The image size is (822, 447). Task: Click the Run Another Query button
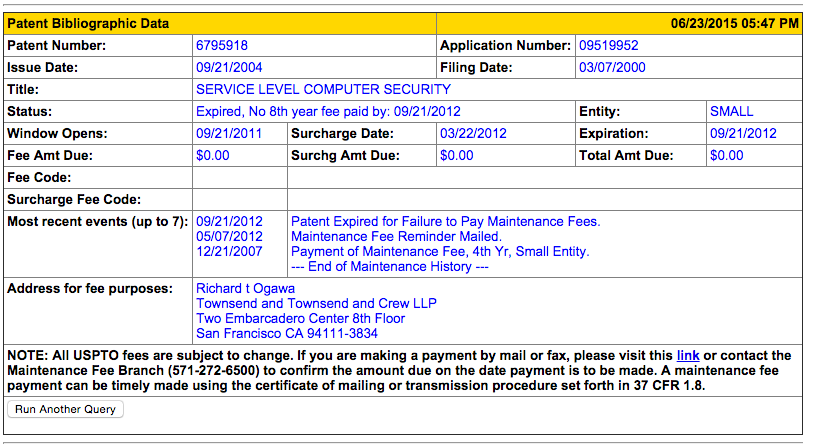(x=65, y=409)
